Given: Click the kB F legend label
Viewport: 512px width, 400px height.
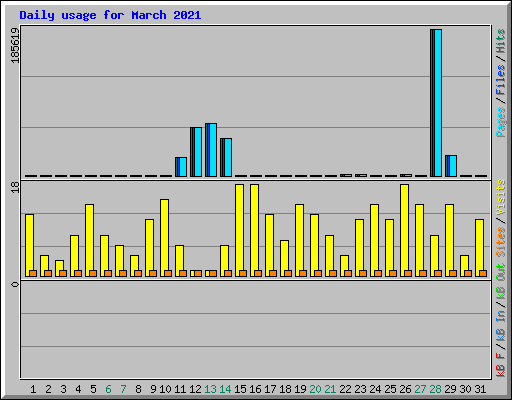Looking at the screenshot, I should tap(501, 364).
